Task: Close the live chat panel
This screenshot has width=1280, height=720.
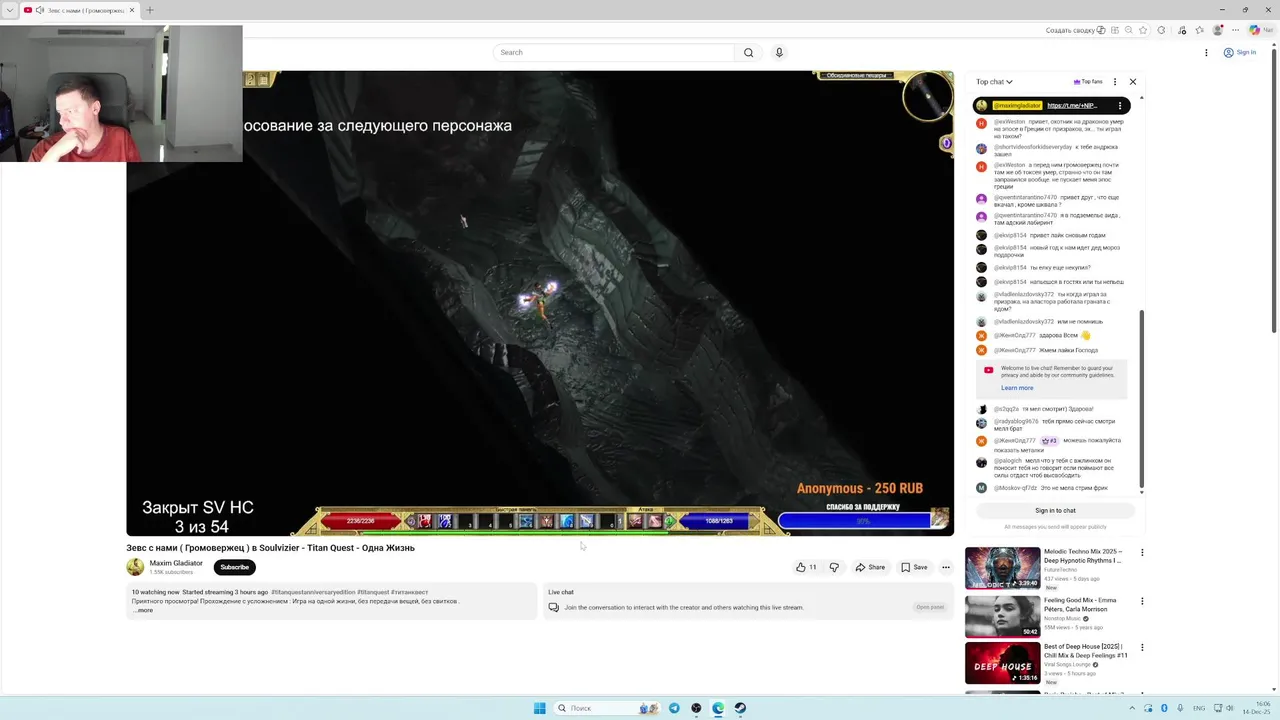Action: tap(1133, 82)
